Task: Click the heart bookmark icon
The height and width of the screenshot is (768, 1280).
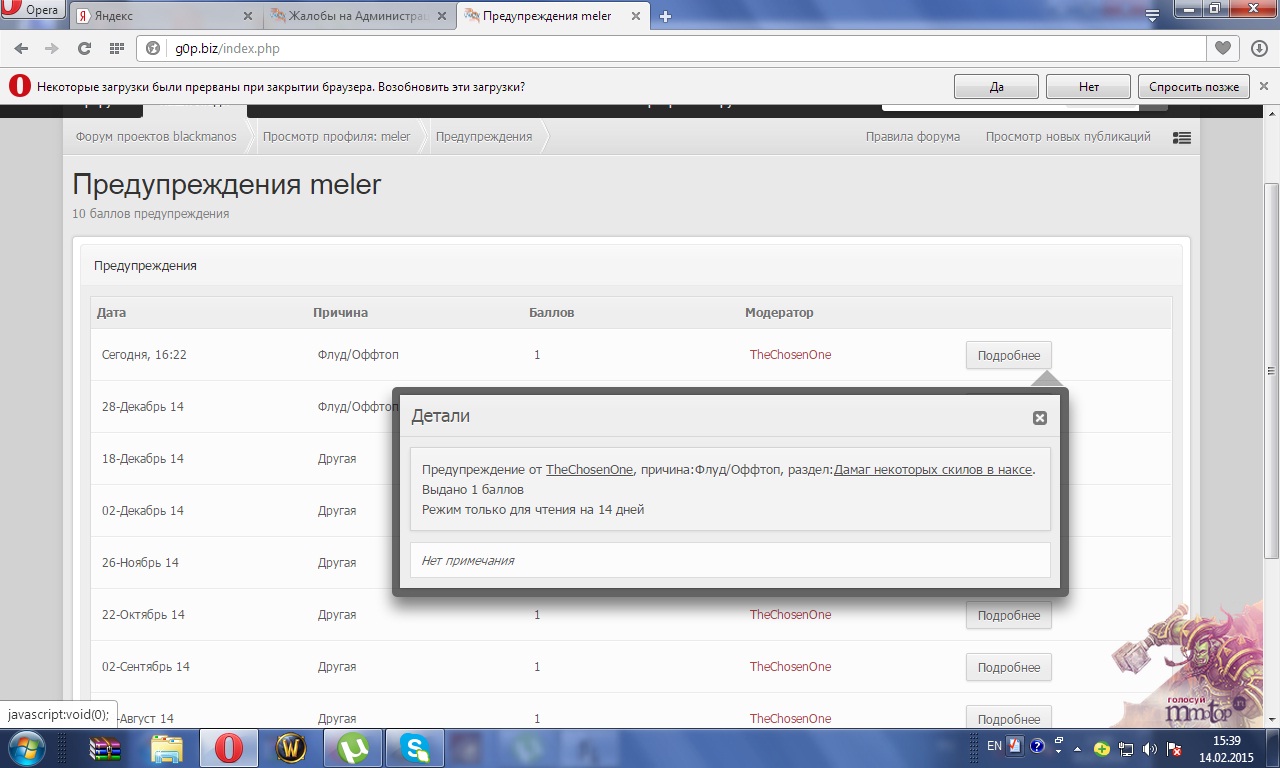Action: click(x=1222, y=48)
